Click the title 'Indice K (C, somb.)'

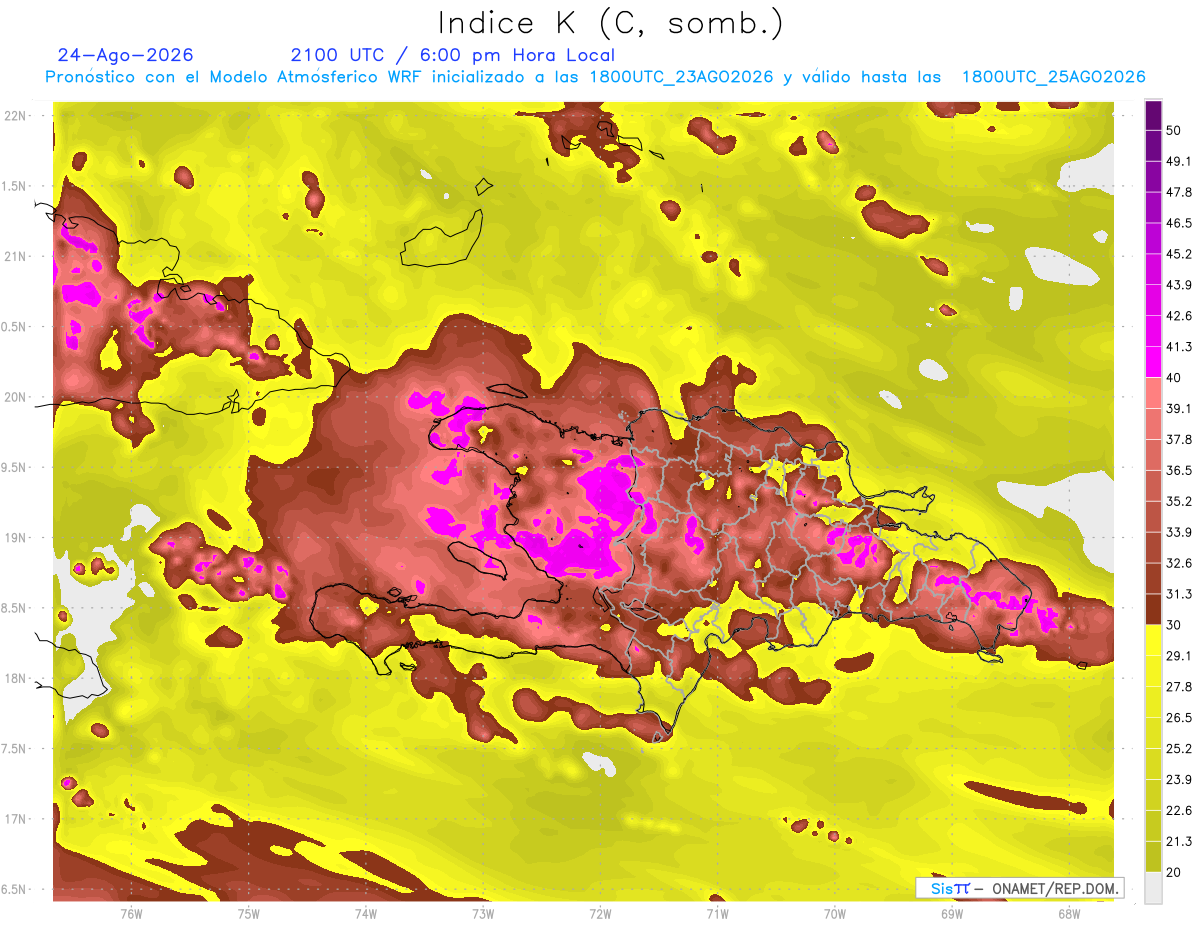click(x=611, y=23)
